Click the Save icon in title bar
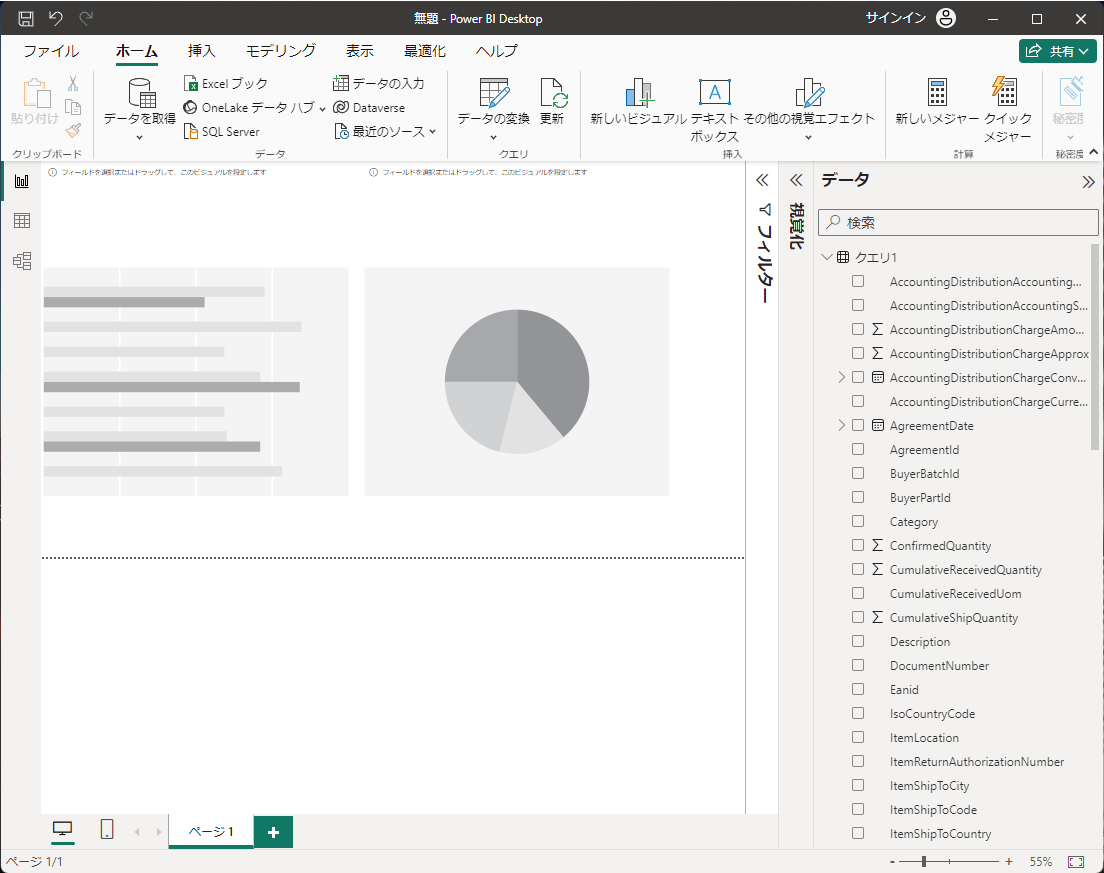This screenshot has width=1104, height=873. point(25,18)
